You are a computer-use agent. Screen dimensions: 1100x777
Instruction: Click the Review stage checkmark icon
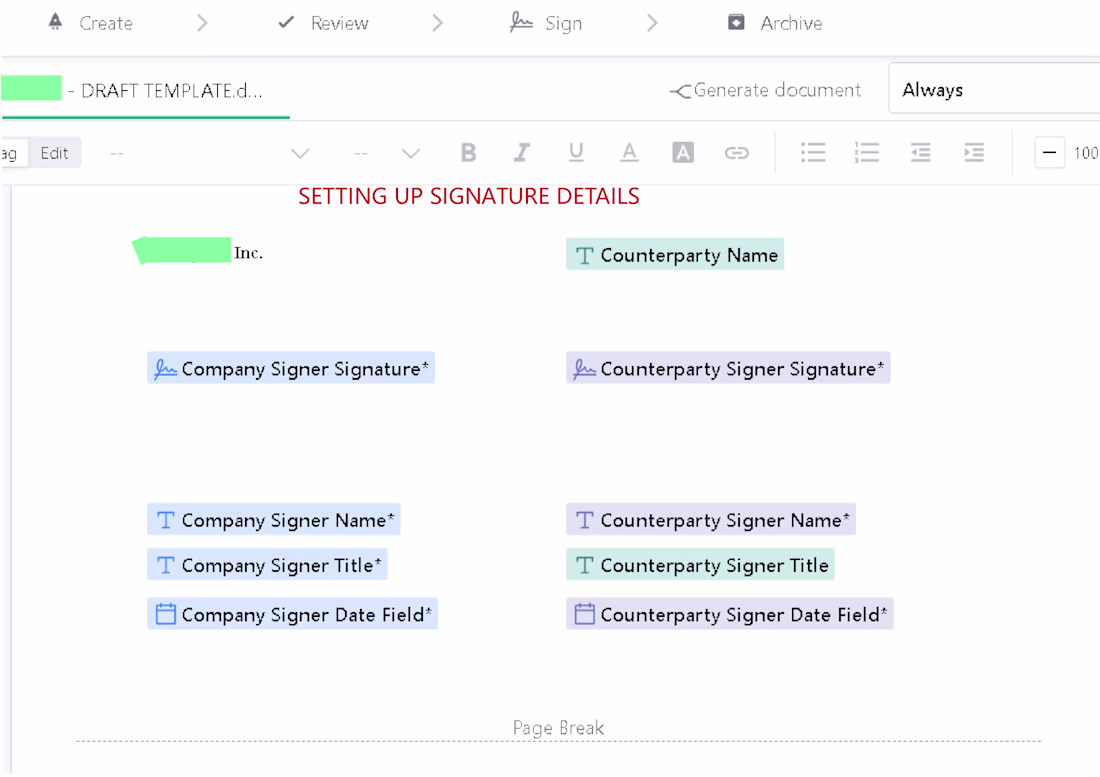click(x=286, y=22)
